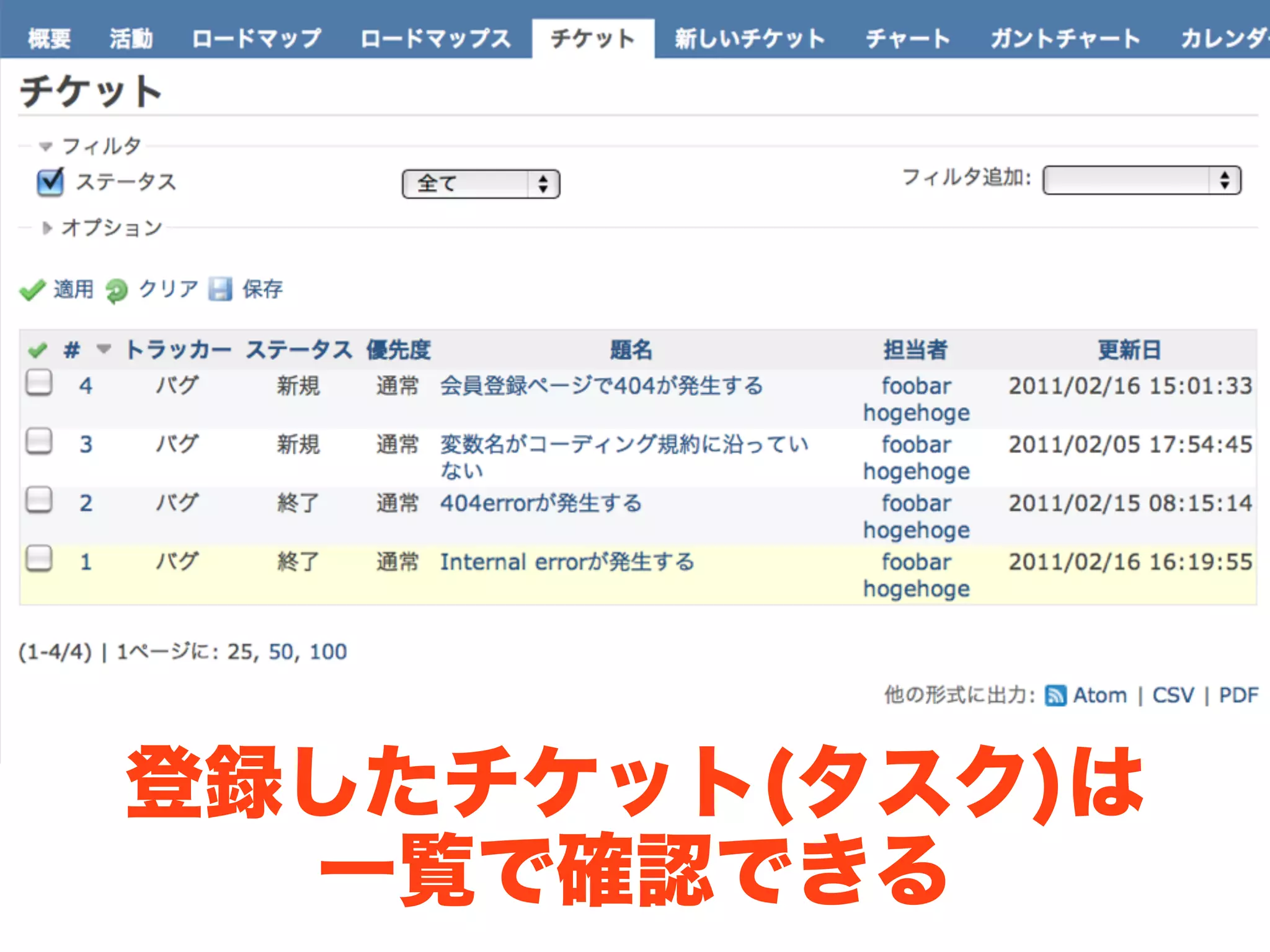Export the list as Atom
Viewport: 1270px width, 952px height.
point(1100,695)
